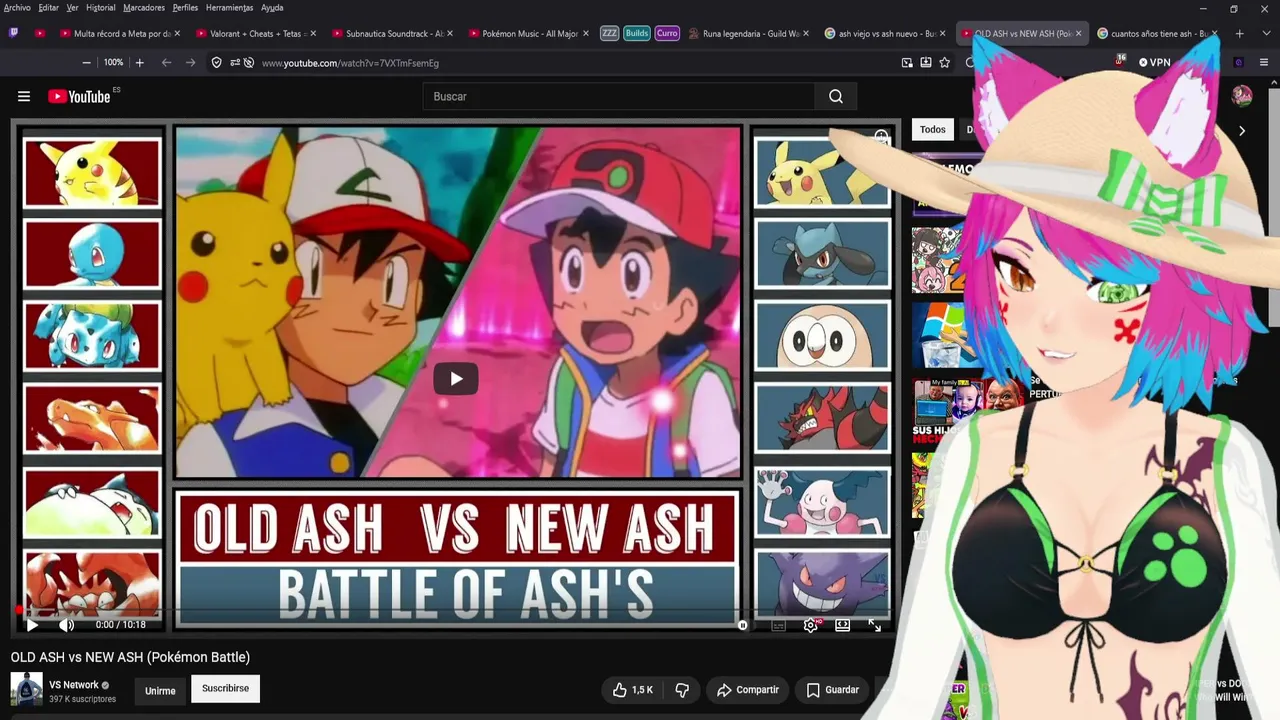Screen dimensions: 1280x720
Task: Open the Herramientas menu
Action: pos(229,7)
